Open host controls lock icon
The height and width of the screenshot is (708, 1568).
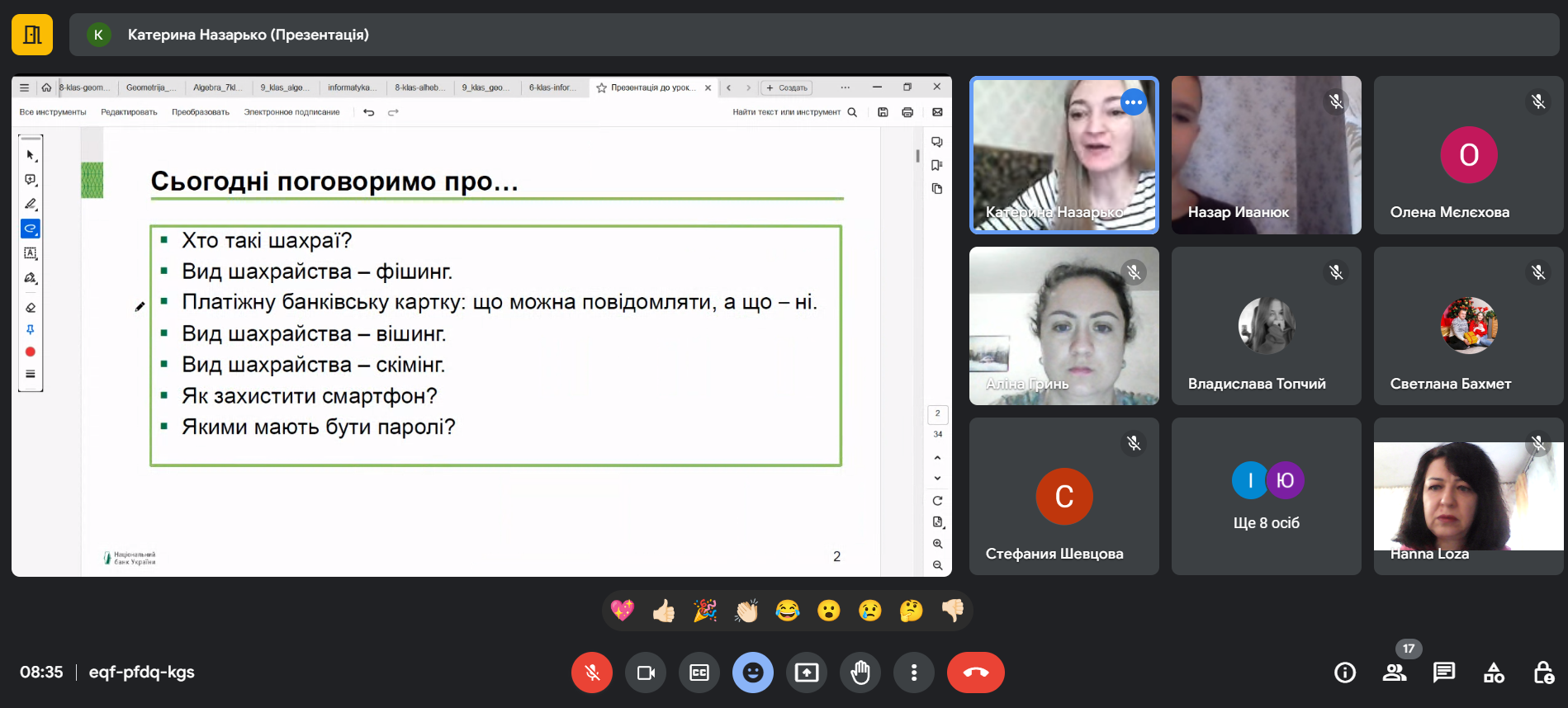pos(1543,673)
